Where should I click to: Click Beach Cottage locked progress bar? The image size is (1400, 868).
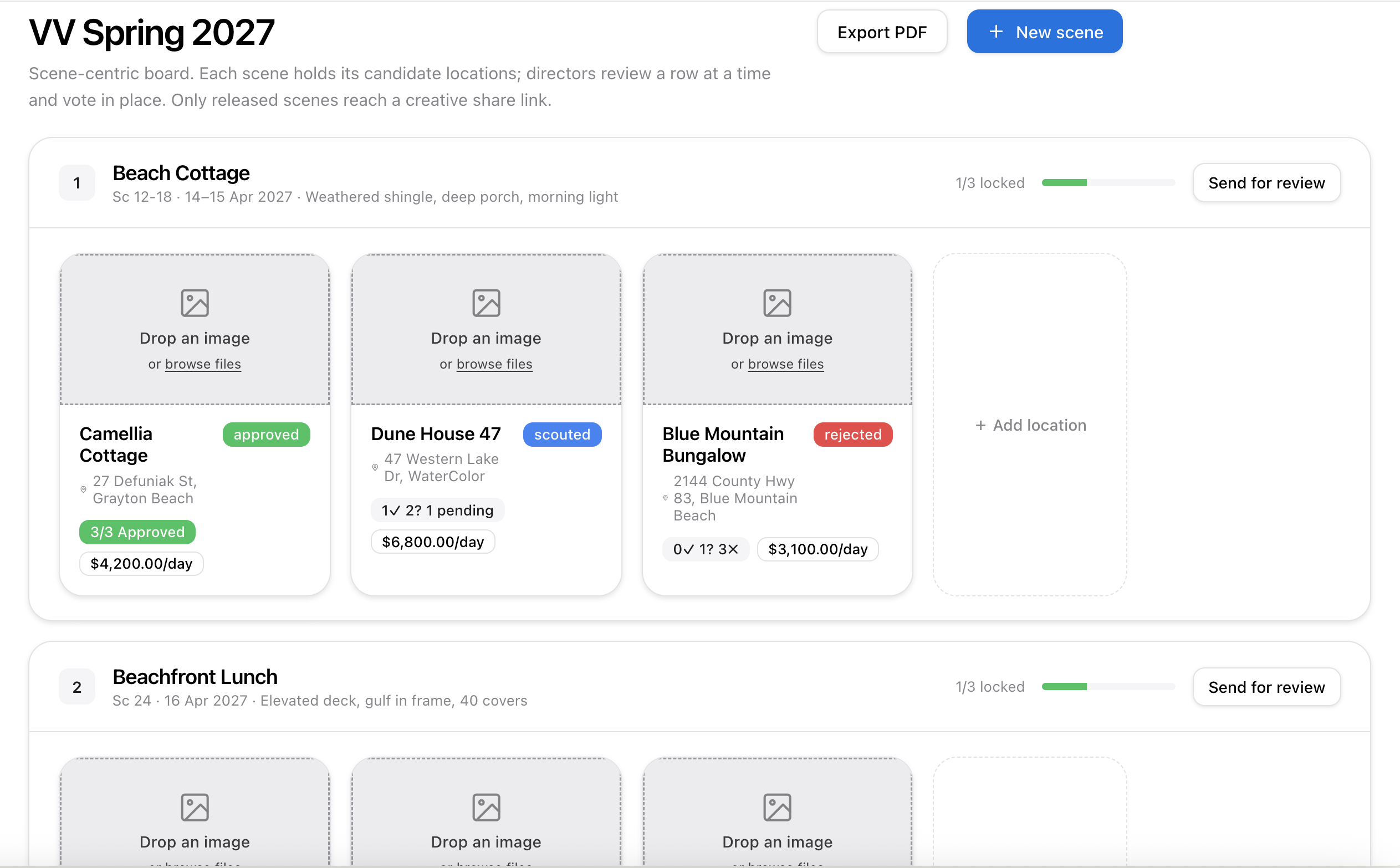[x=1108, y=182]
